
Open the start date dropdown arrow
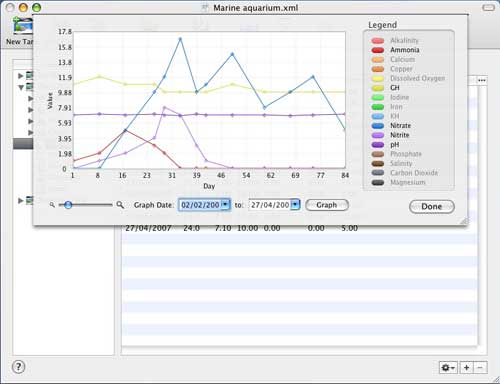click(x=226, y=205)
